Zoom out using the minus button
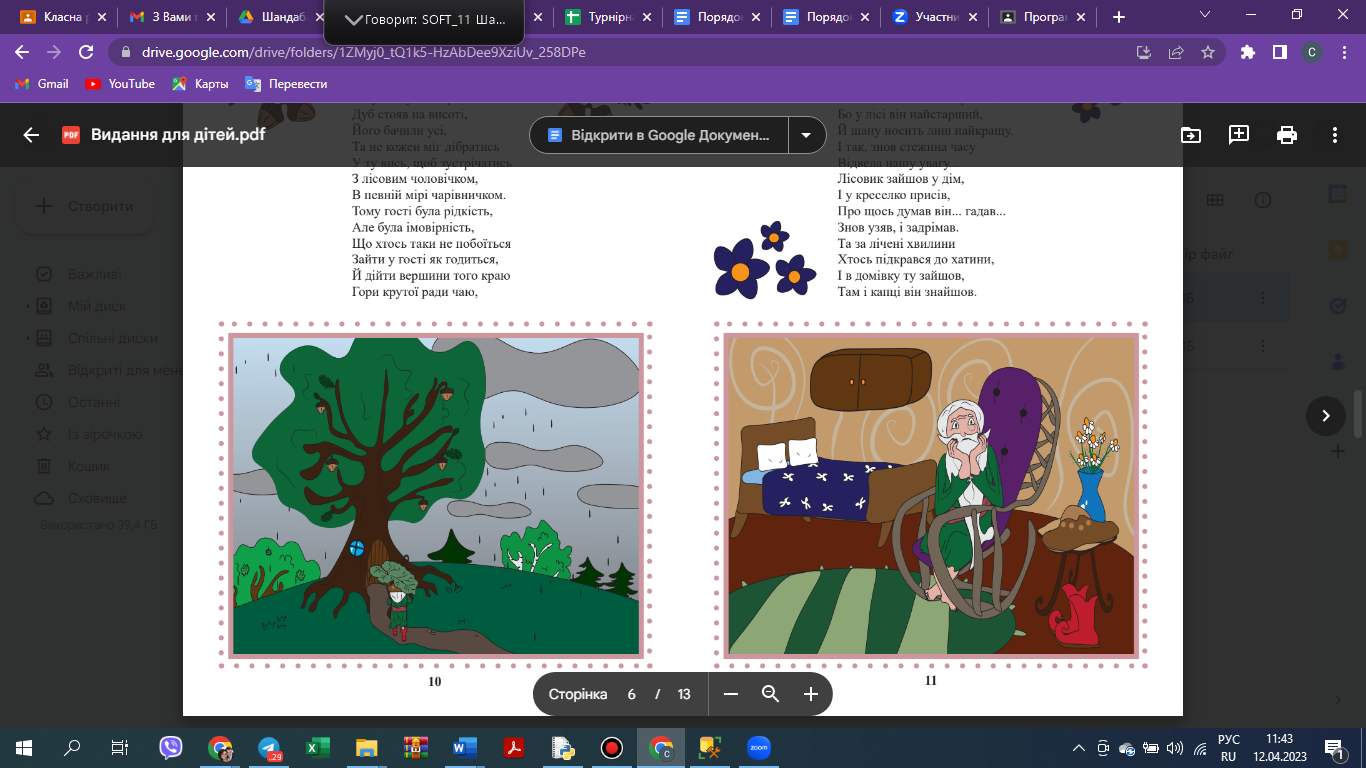The image size is (1366, 768). (x=730, y=694)
